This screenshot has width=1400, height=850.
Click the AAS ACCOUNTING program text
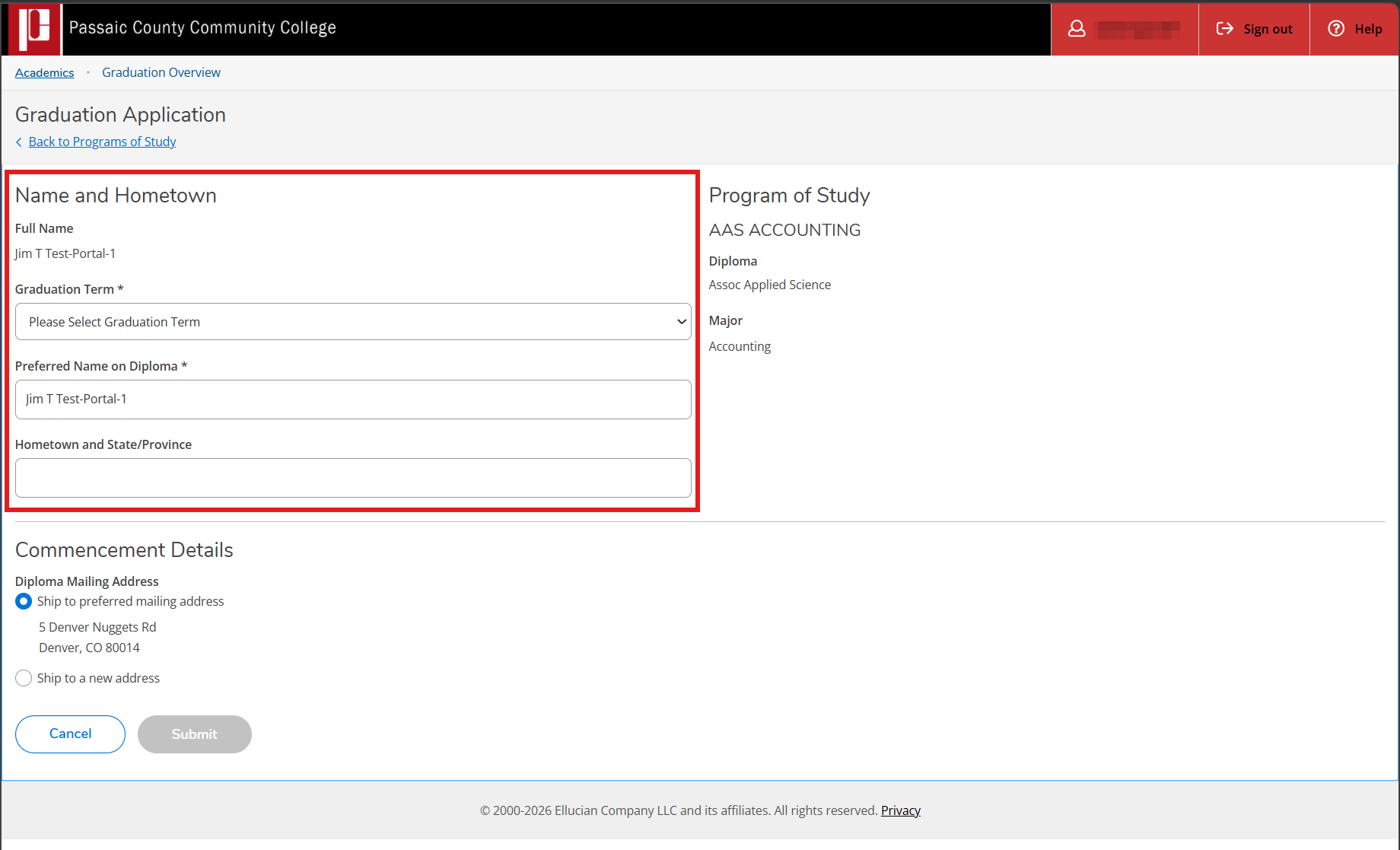coord(784,230)
